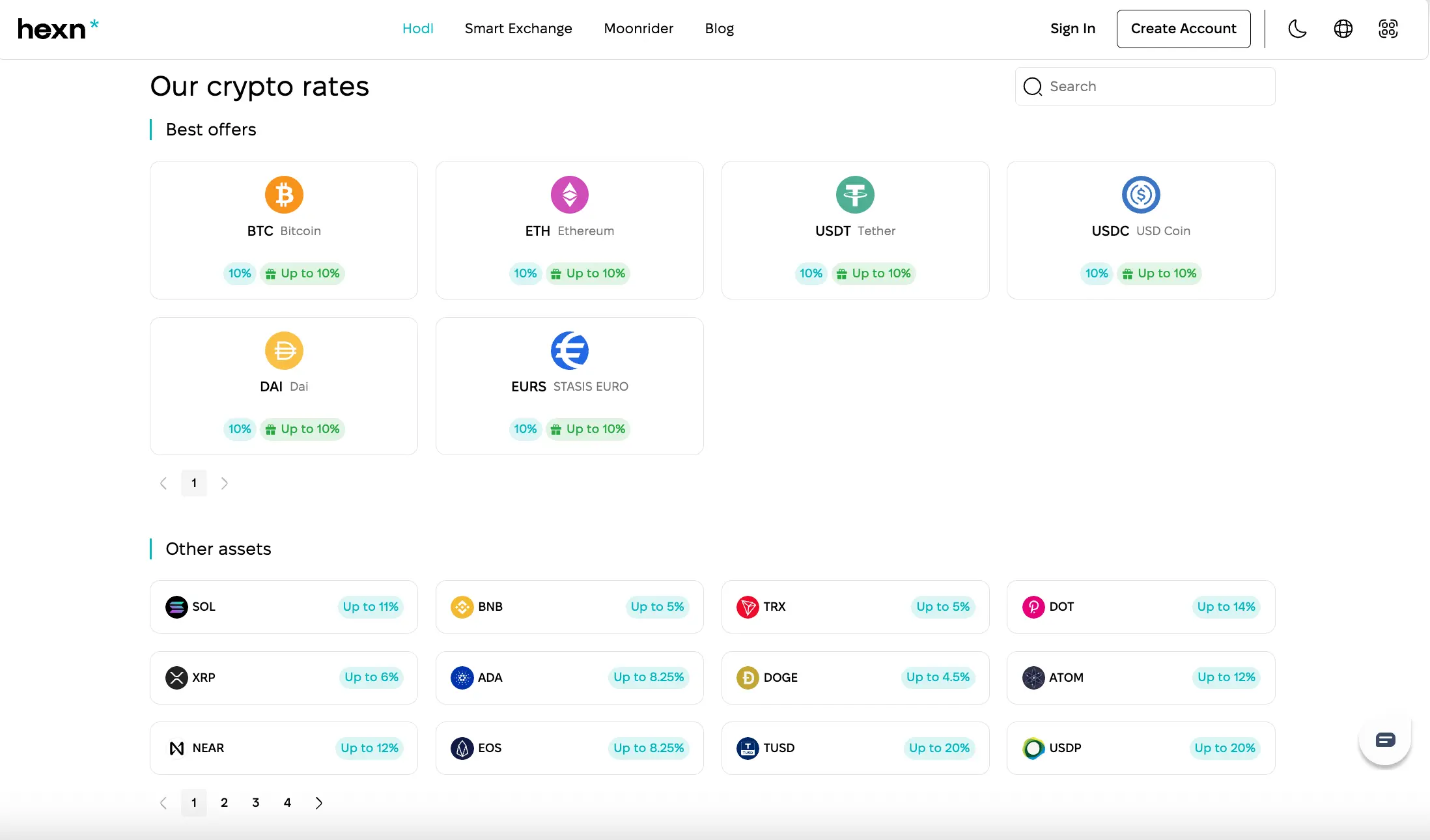The image size is (1430, 840).
Task: Select page 4 of Other assets
Action: click(x=287, y=803)
